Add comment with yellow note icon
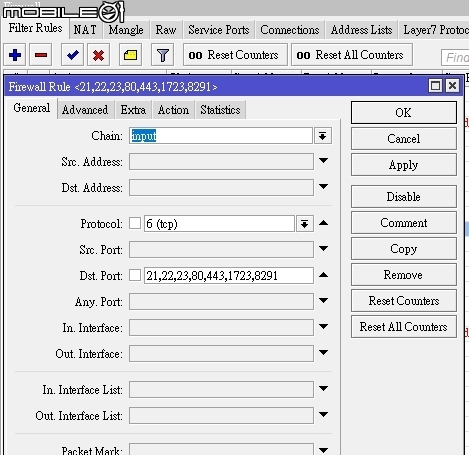Image resolution: width=469 pixels, height=455 pixels. 130,55
